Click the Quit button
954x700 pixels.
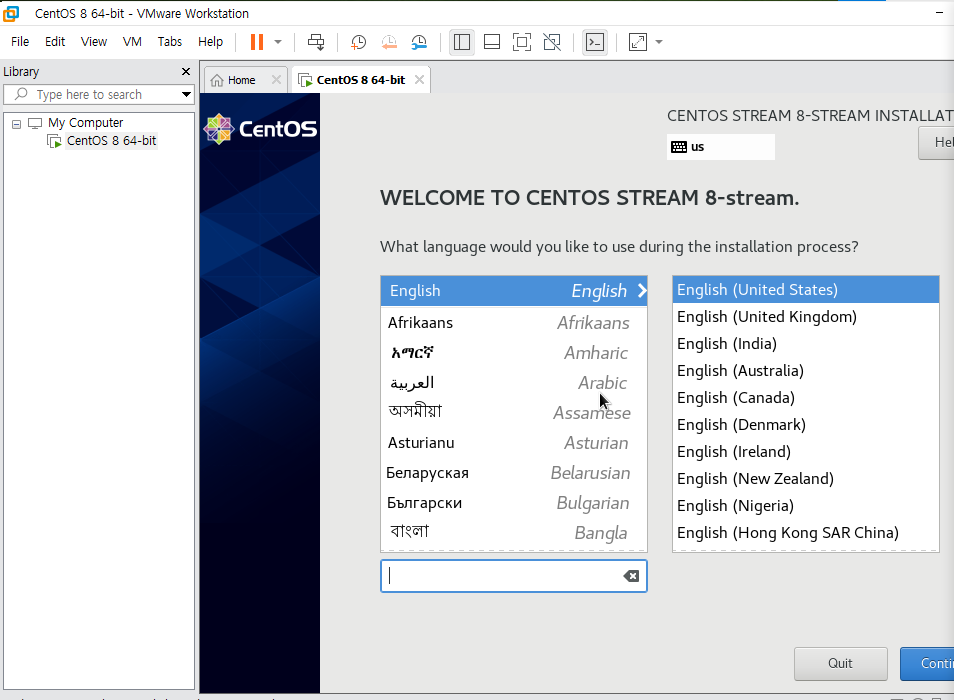[x=840, y=664]
